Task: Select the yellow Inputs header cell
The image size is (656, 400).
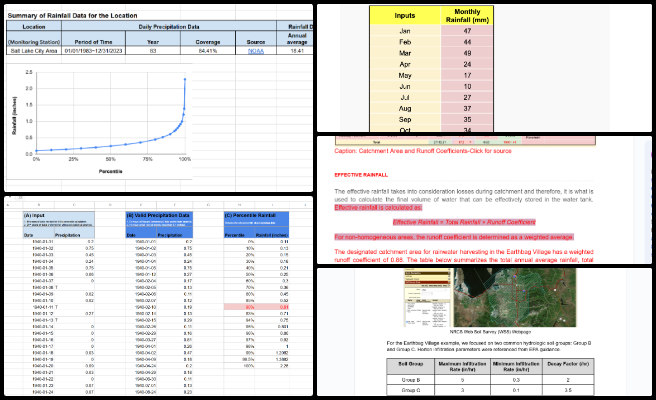Action: pos(405,15)
